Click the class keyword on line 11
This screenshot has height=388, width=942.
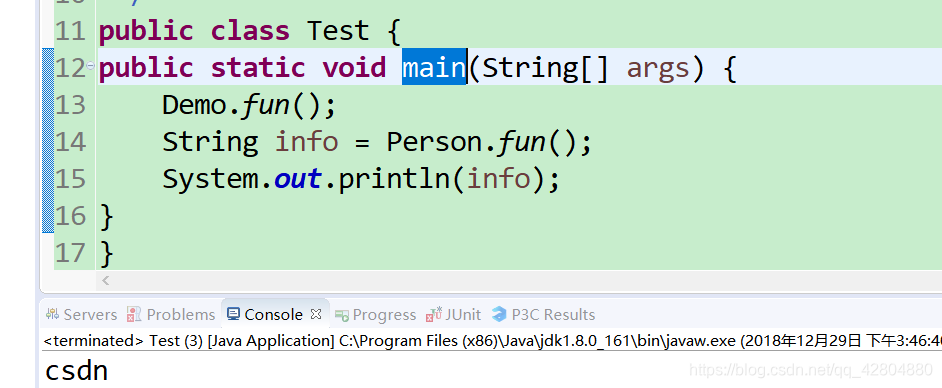(250, 31)
